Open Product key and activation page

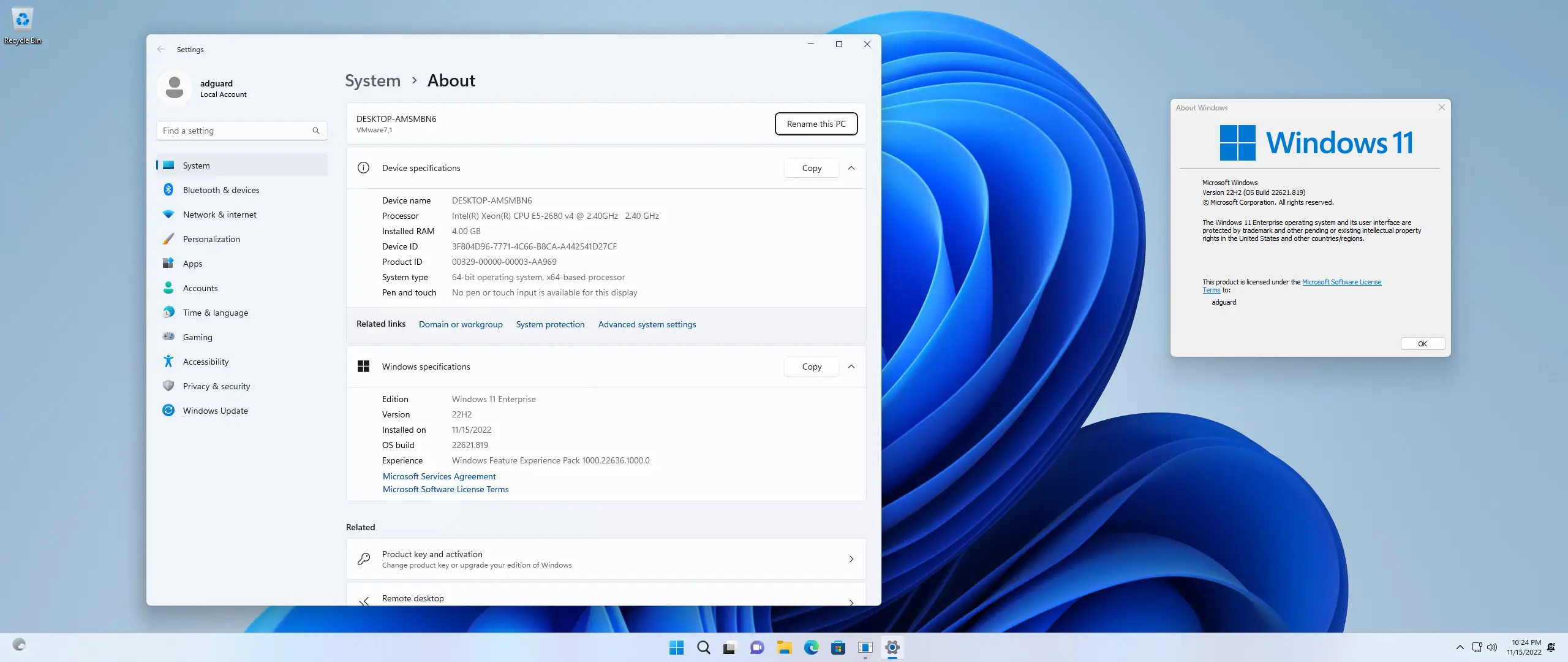coord(606,559)
